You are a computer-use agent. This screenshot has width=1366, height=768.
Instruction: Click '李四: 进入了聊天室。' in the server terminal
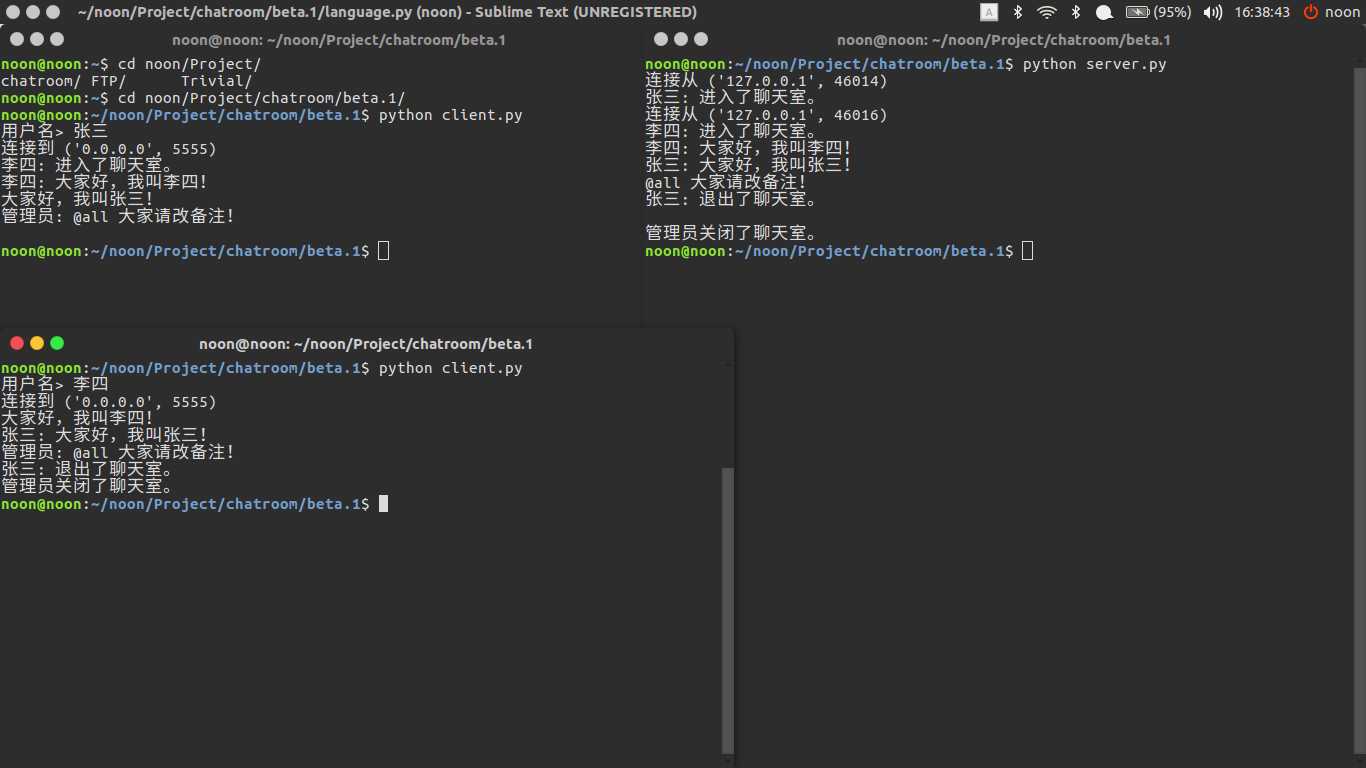tap(732, 132)
